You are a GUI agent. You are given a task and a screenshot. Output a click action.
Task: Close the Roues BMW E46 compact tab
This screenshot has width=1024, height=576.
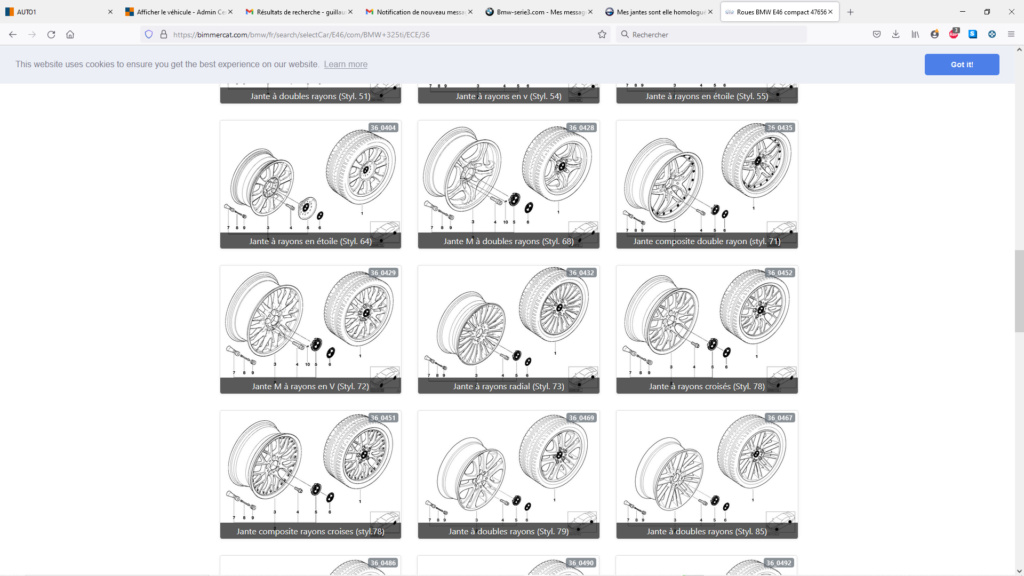(830, 12)
